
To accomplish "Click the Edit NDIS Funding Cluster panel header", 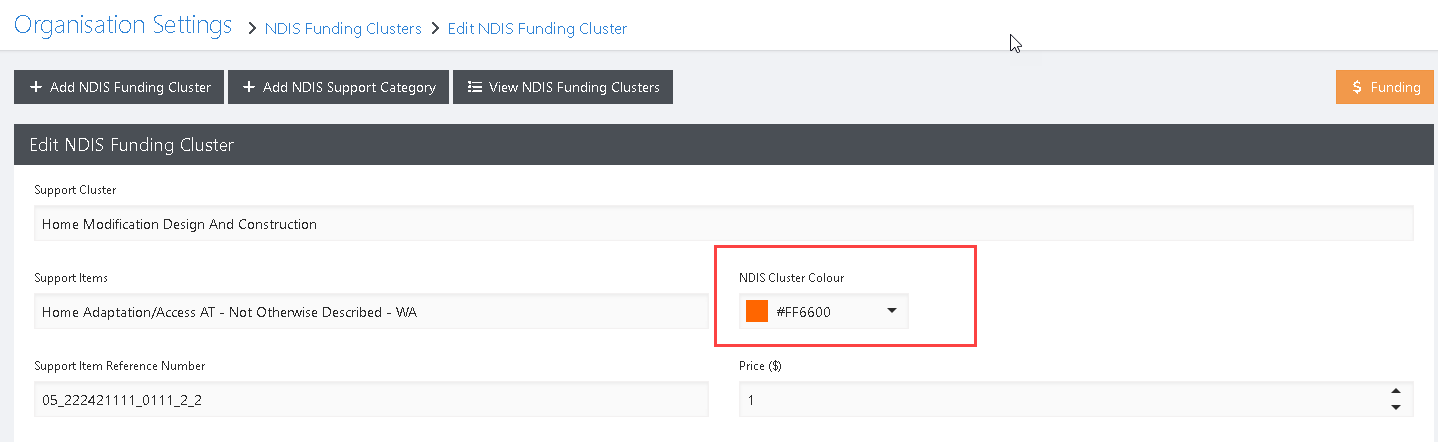I will pyautogui.click(x=724, y=145).
